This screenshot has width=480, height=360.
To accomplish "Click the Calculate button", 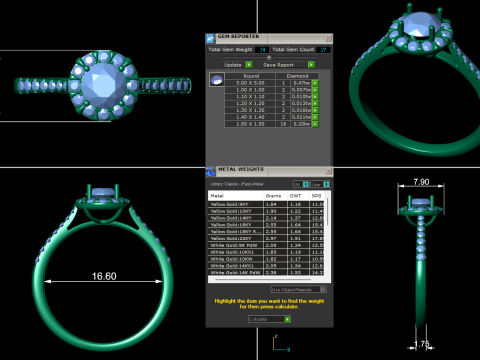I will point(269,319).
